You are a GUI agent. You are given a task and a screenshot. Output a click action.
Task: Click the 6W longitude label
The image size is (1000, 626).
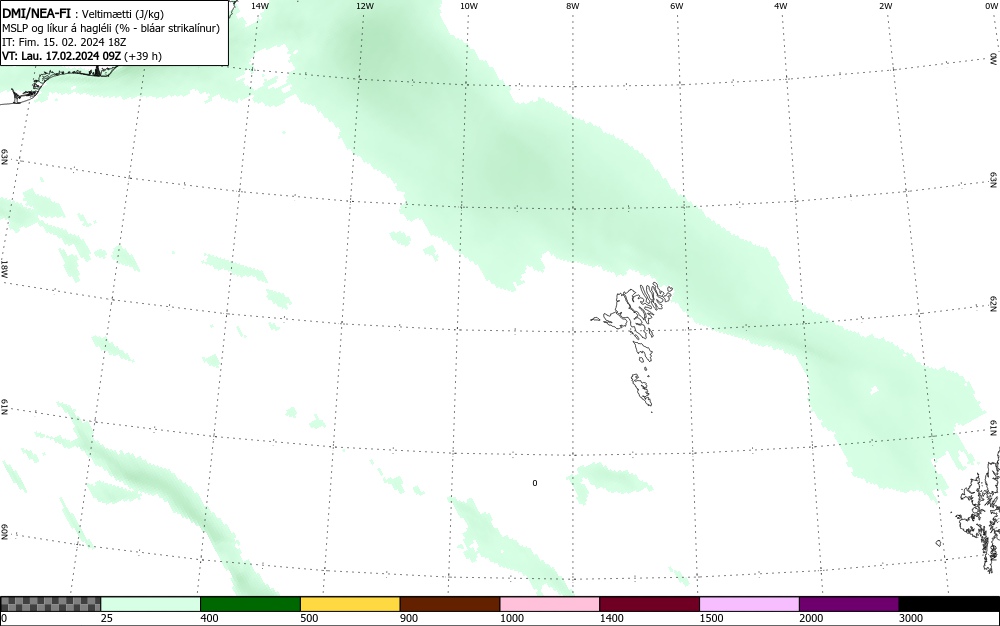pyautogui.click(x=677, y=6)
